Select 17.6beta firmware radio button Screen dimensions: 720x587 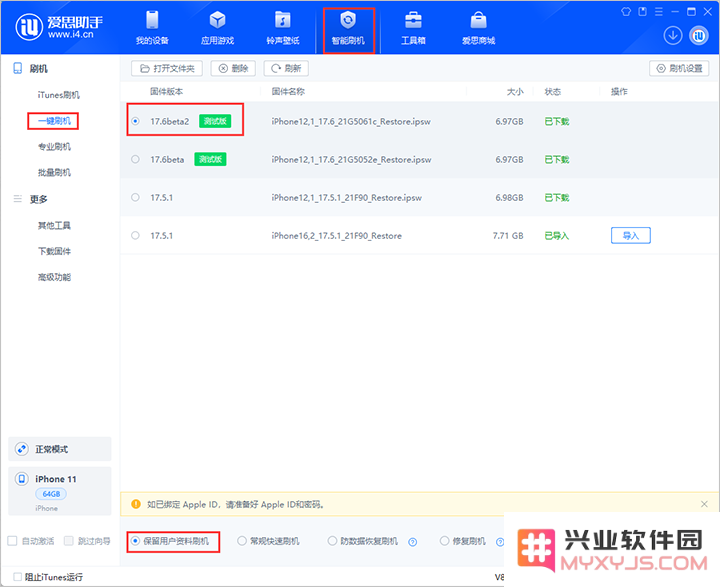click(x=135, y=159)
